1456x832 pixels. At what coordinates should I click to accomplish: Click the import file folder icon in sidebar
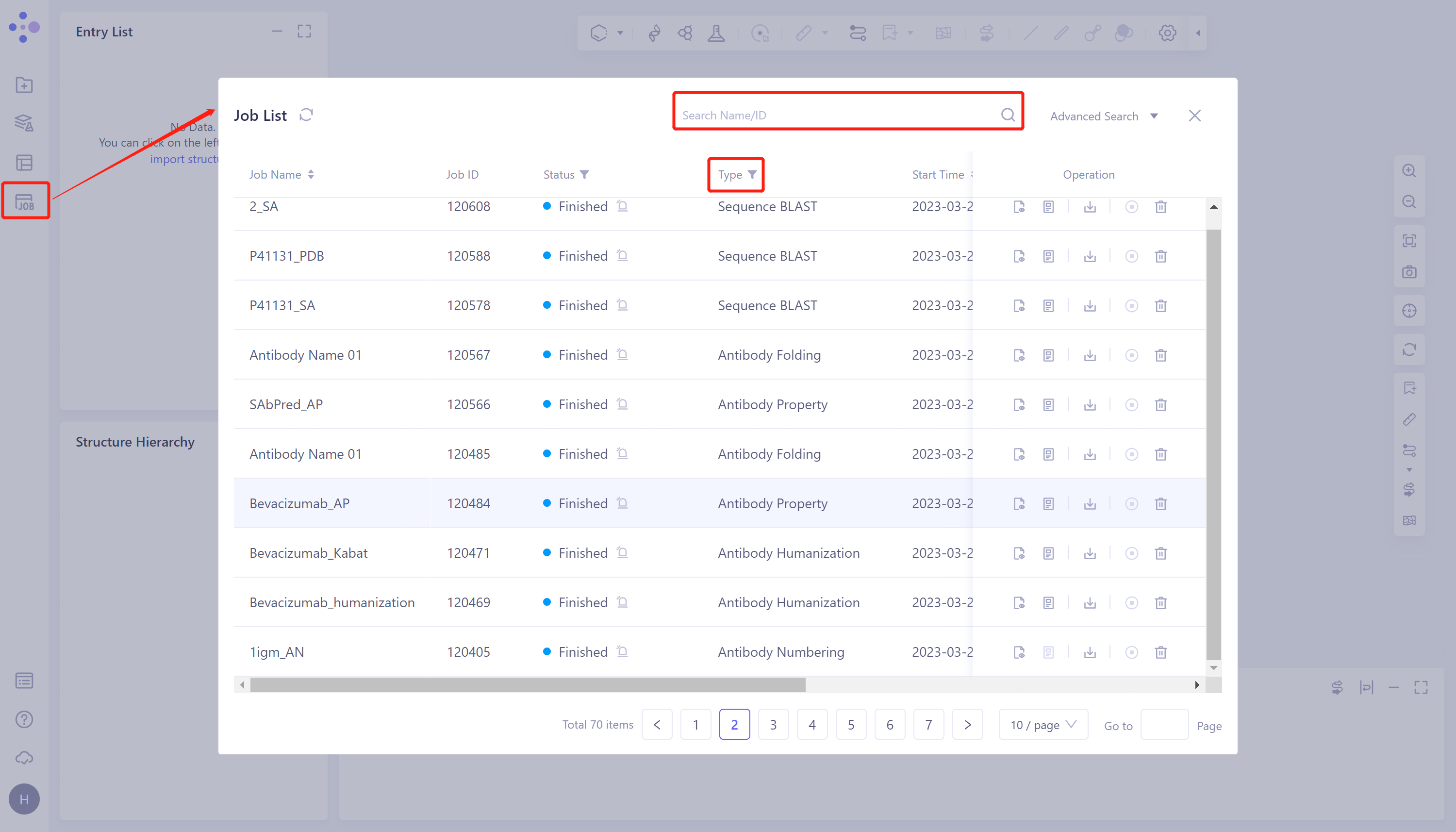(x=24, y=85)
